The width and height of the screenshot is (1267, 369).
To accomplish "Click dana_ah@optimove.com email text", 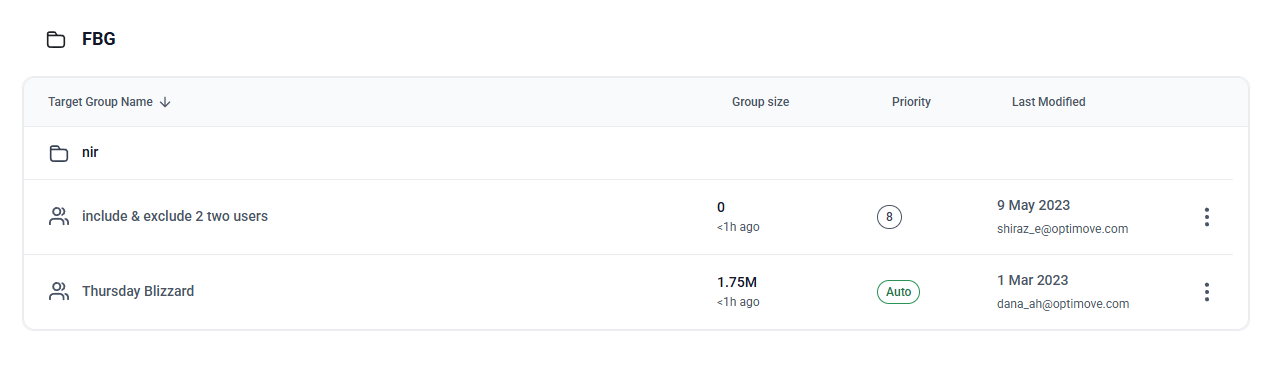I will (1063, 304).
